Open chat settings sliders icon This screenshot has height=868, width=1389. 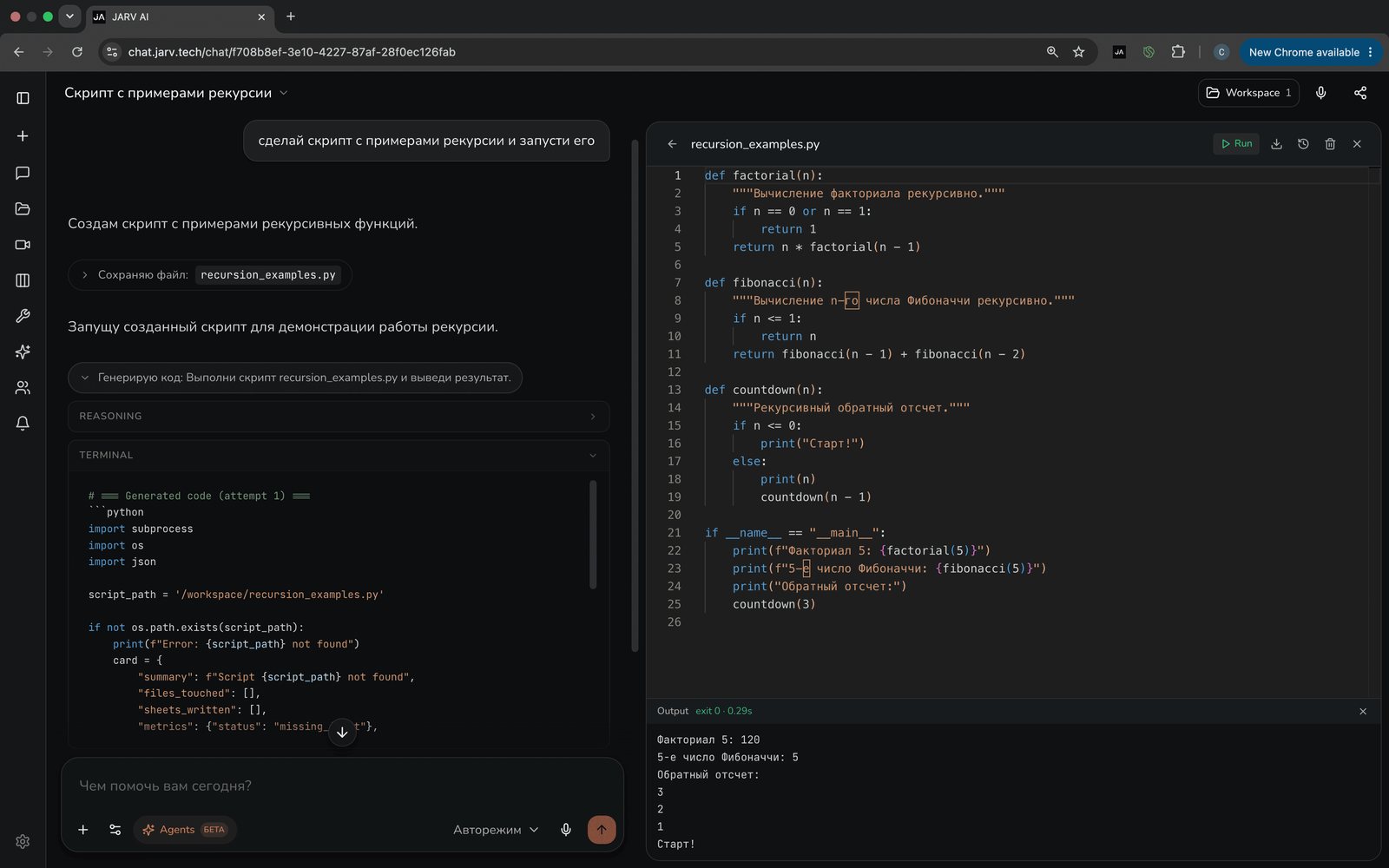pyautogui.click(x=115, y=830)
